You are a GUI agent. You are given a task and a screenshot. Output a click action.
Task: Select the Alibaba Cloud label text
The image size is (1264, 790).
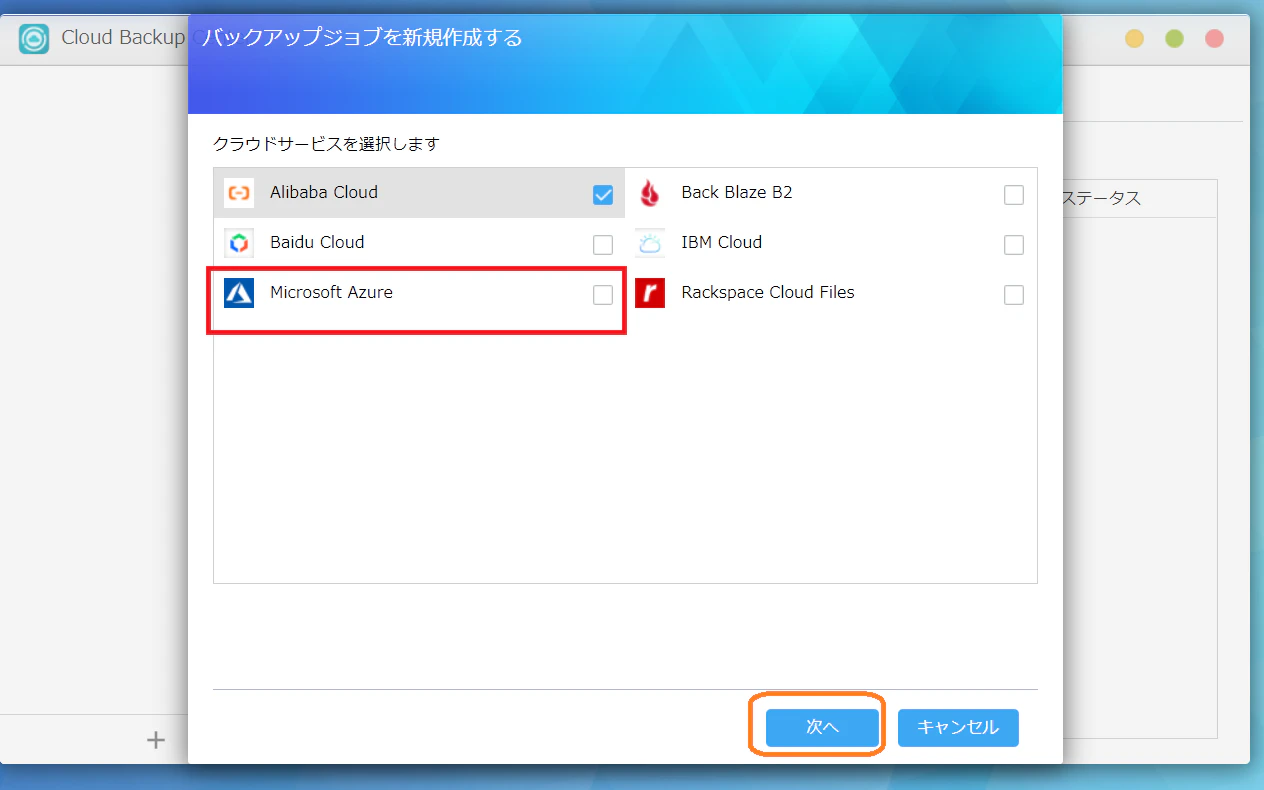coord(324,192)
